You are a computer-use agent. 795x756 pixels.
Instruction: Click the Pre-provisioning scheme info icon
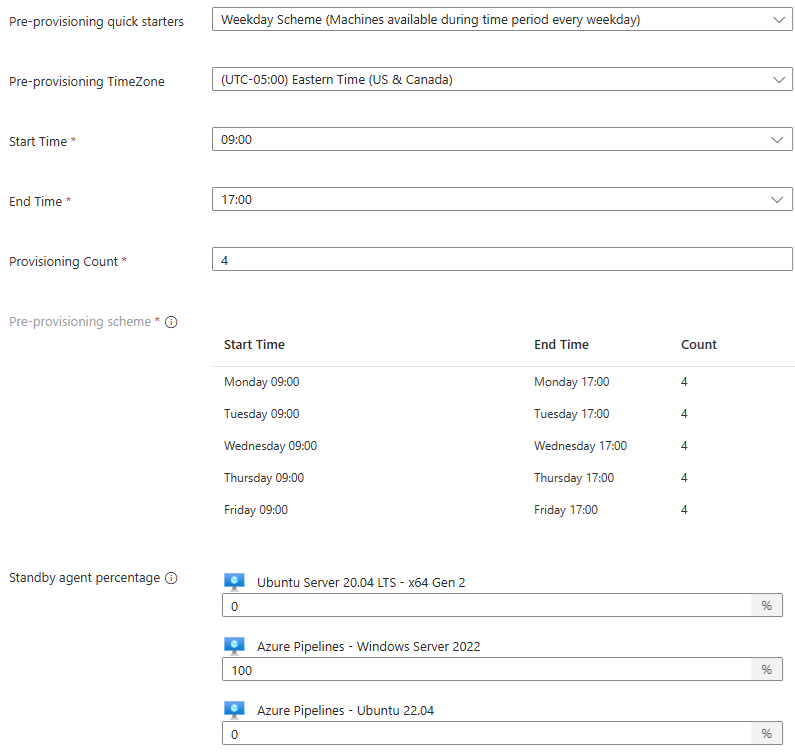171,322
